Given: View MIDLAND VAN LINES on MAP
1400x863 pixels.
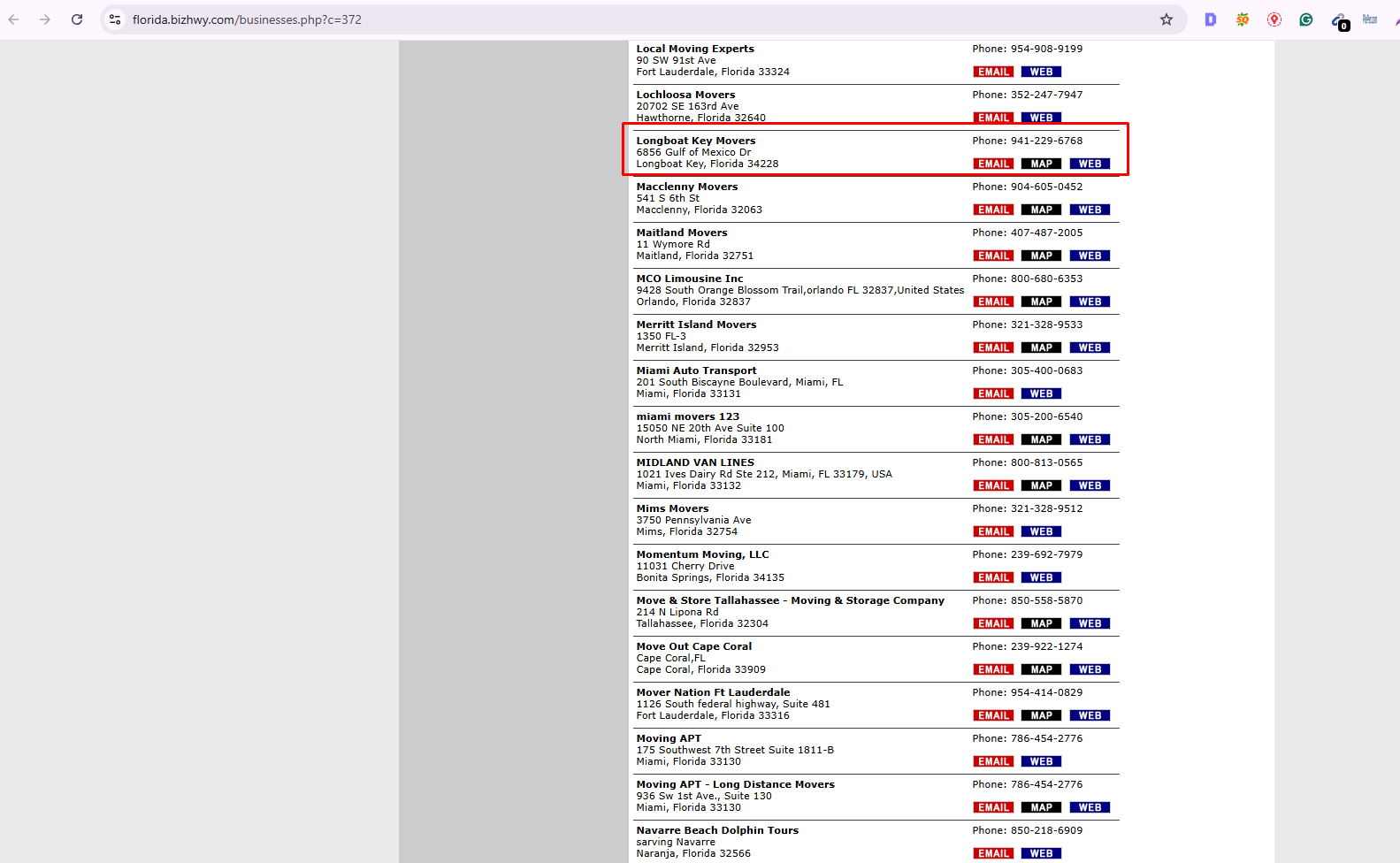Looking at the screenshot, I should [x=1041, y=486].
